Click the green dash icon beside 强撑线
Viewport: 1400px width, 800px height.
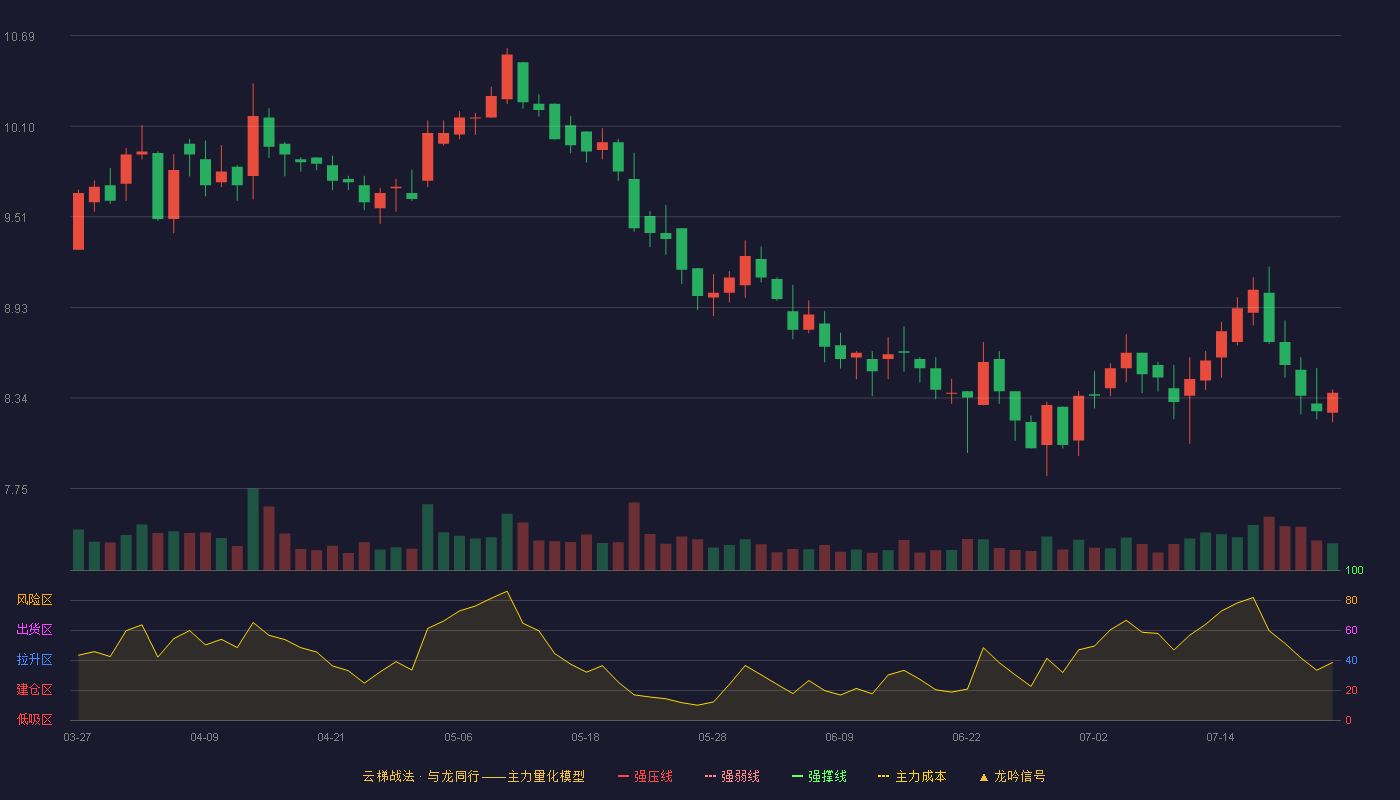798,776
